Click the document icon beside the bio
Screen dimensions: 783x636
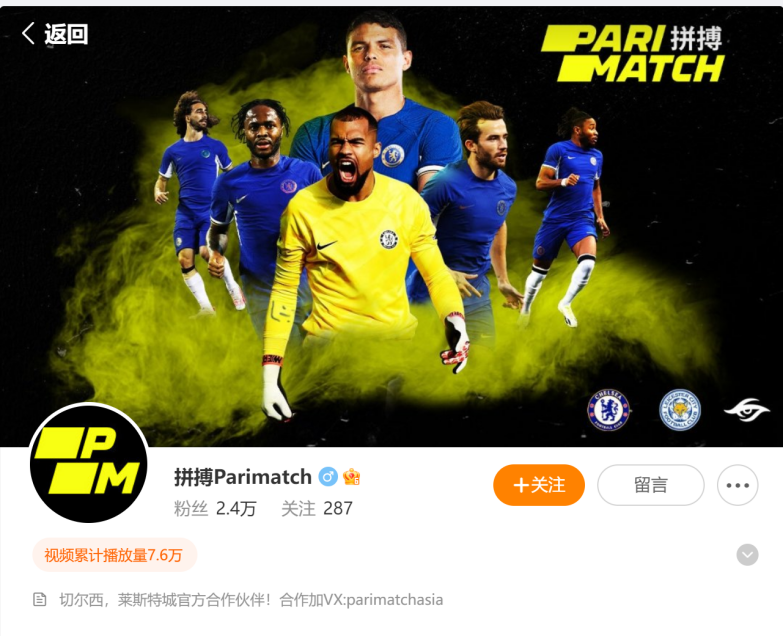[x=39, y=600]
